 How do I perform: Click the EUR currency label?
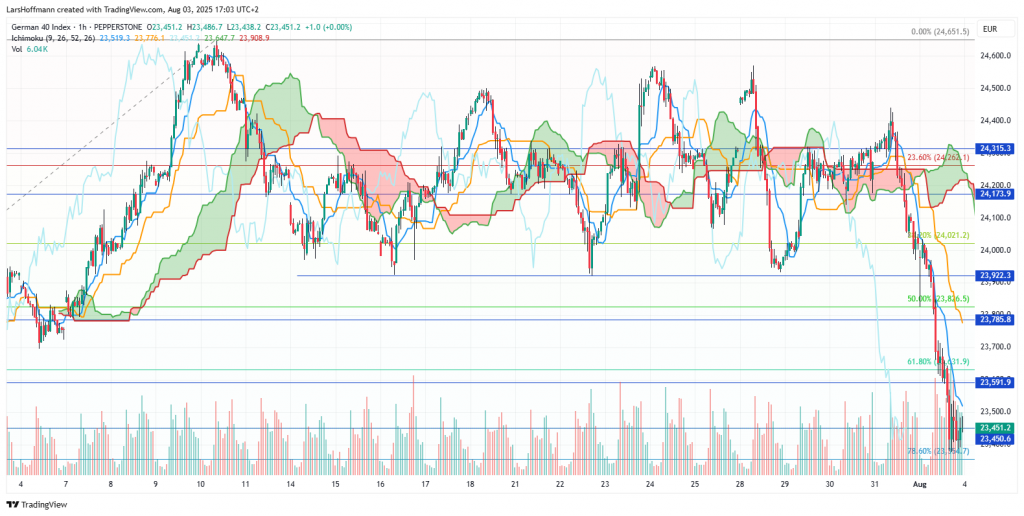tap(991, 30)
